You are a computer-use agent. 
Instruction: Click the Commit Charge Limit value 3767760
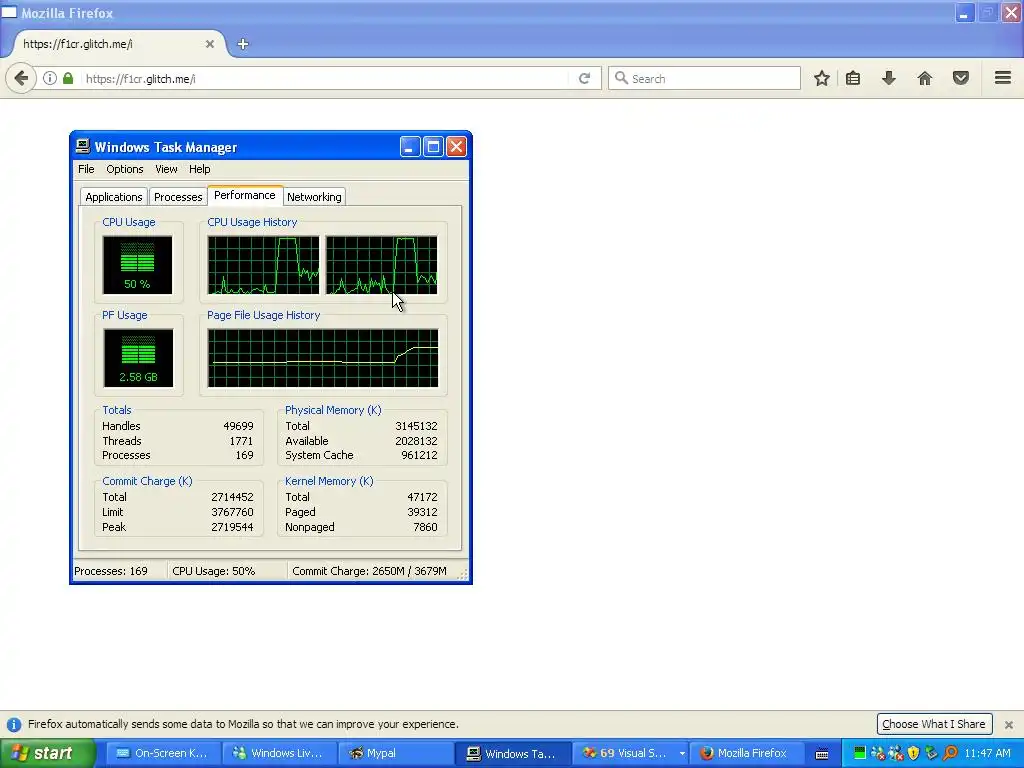click(x=232, y=512)
